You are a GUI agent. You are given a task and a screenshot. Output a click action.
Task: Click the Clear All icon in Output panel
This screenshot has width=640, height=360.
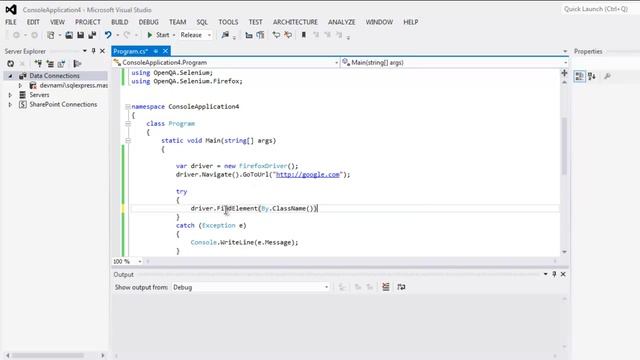coord(386,287)
